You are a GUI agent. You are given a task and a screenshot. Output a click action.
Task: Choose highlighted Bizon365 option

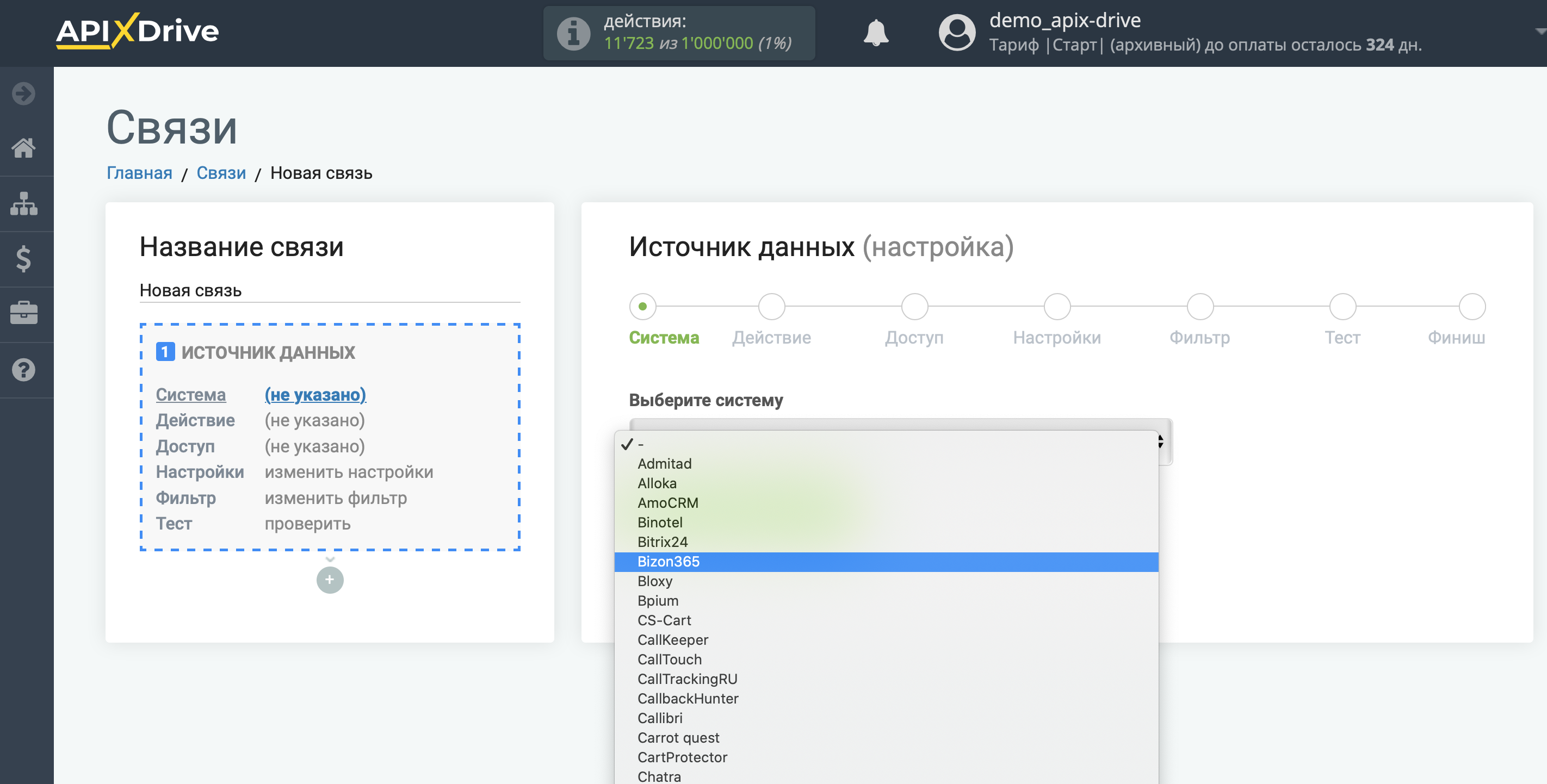point(887,562)
